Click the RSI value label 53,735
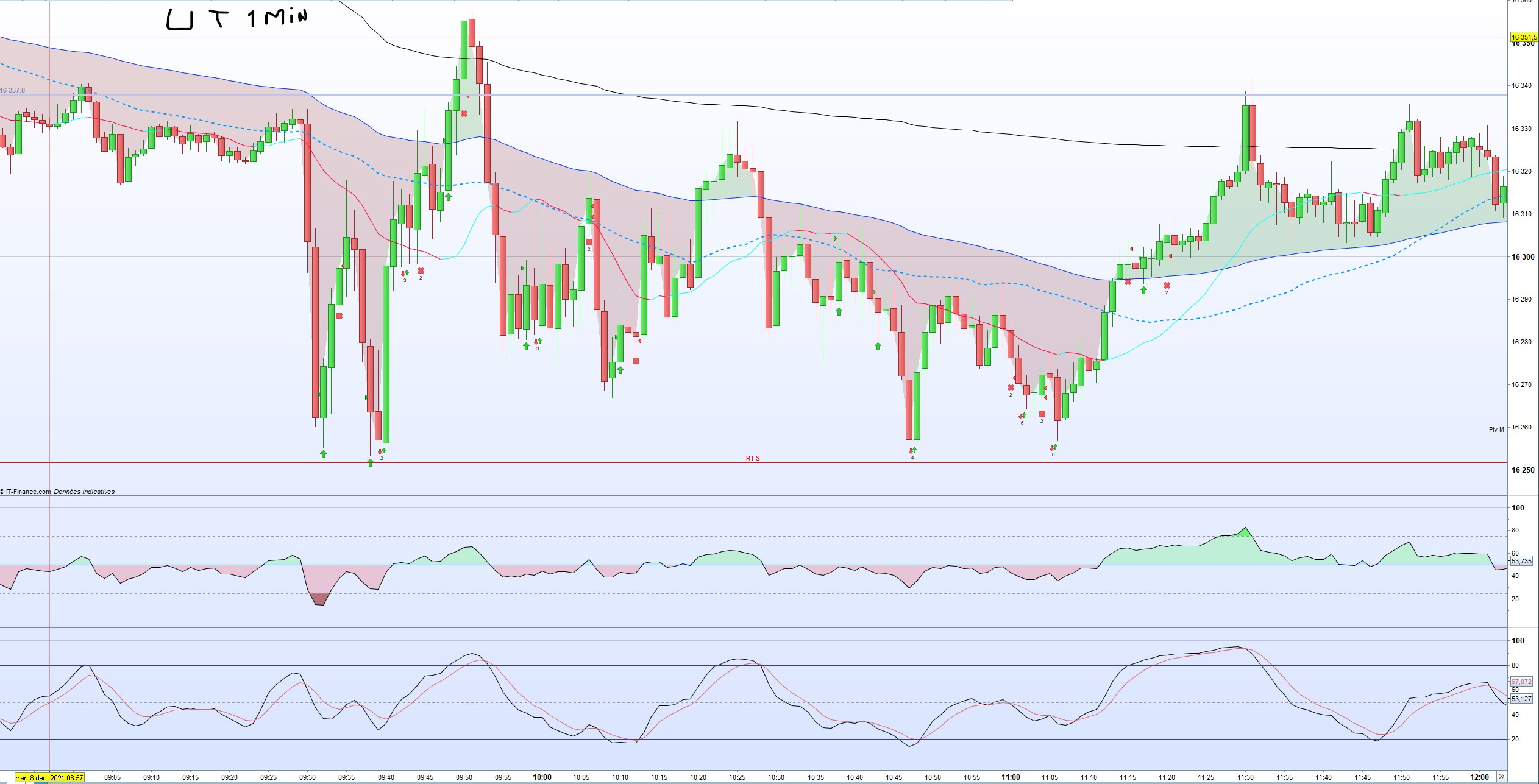1539x784 pixels. [1521, 561]
